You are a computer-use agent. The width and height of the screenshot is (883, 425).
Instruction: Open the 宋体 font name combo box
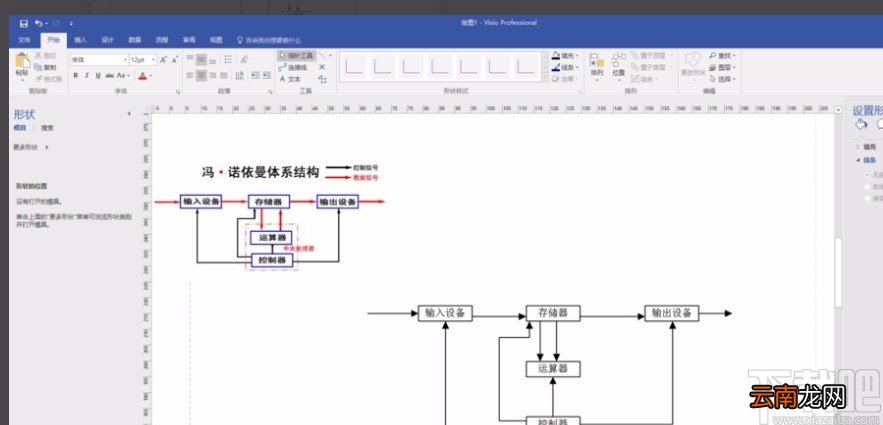[99, 59]
